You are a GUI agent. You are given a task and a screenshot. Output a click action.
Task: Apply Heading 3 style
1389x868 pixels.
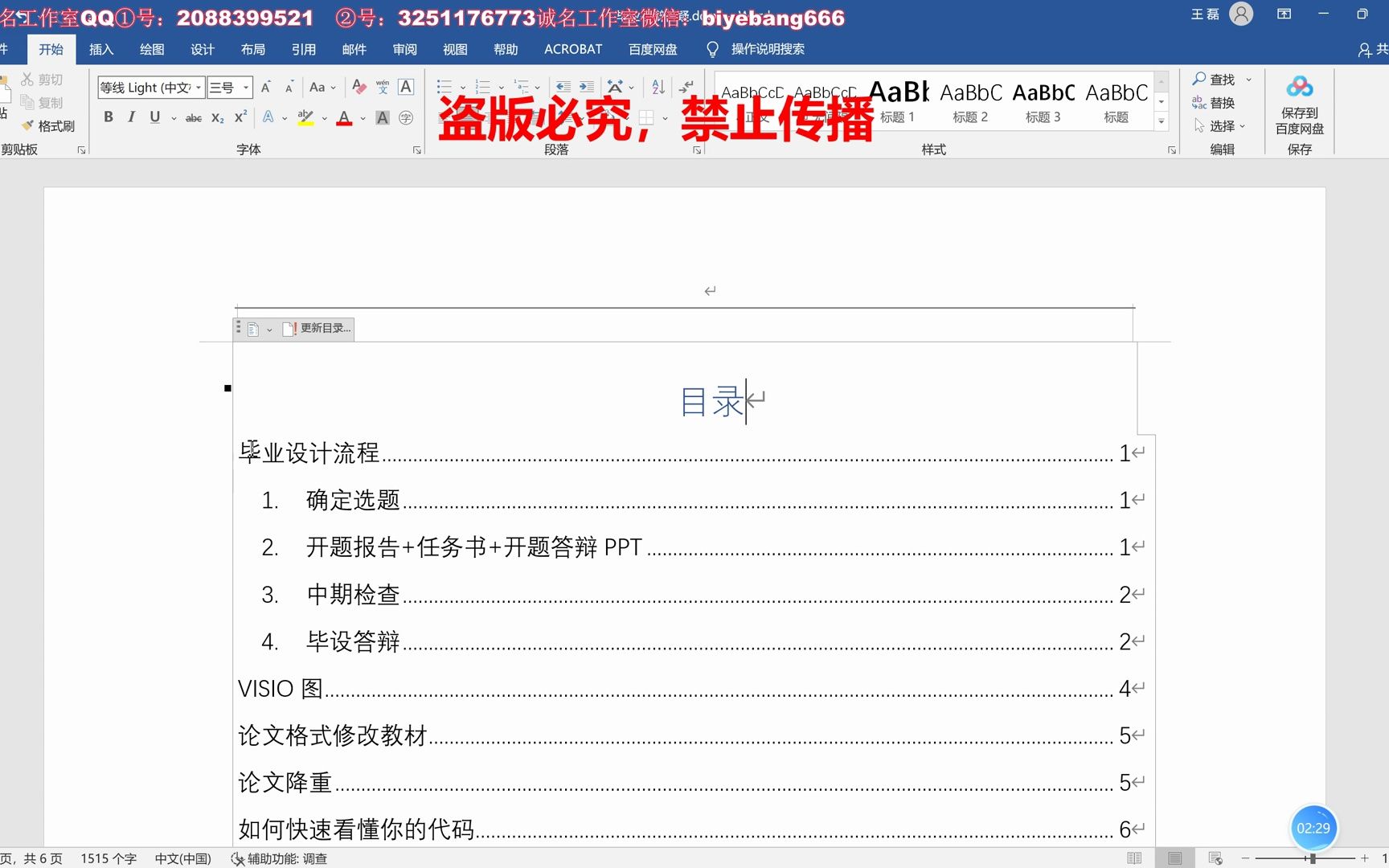point(1043,102)
